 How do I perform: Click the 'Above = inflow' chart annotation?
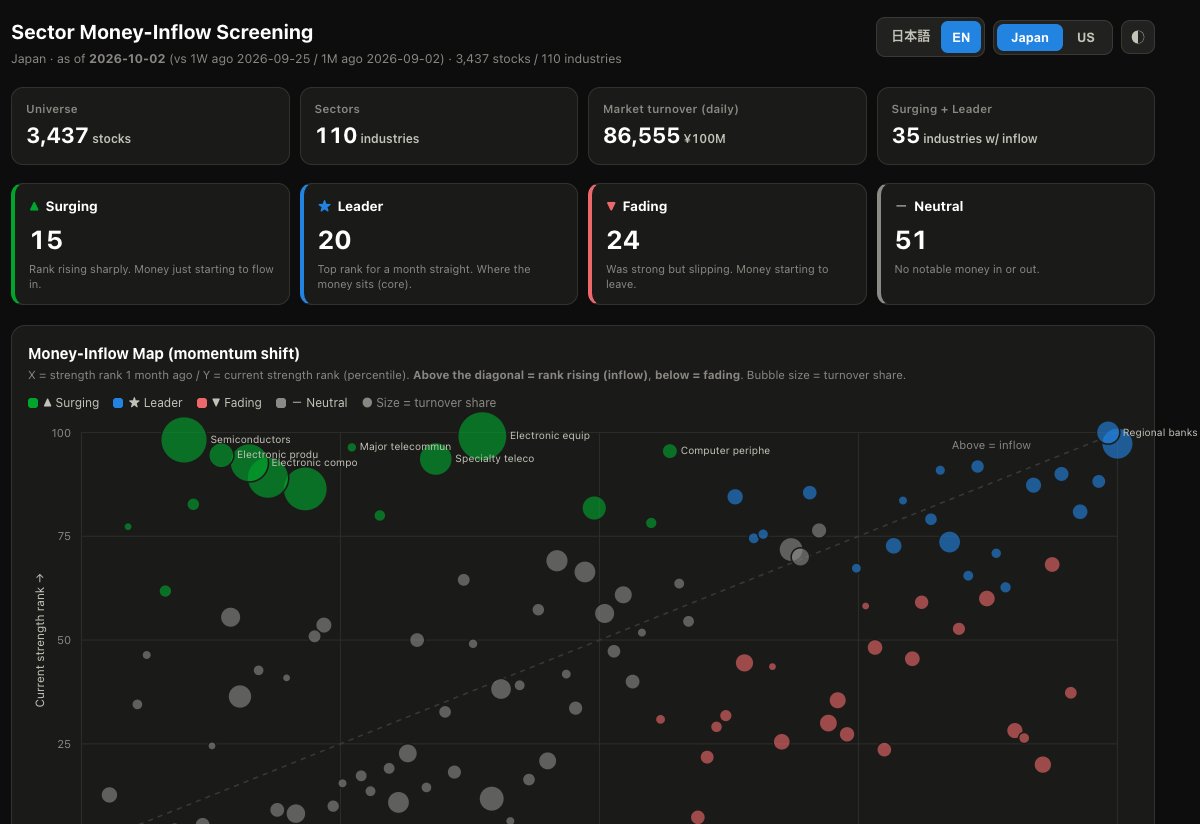point(991,445)
